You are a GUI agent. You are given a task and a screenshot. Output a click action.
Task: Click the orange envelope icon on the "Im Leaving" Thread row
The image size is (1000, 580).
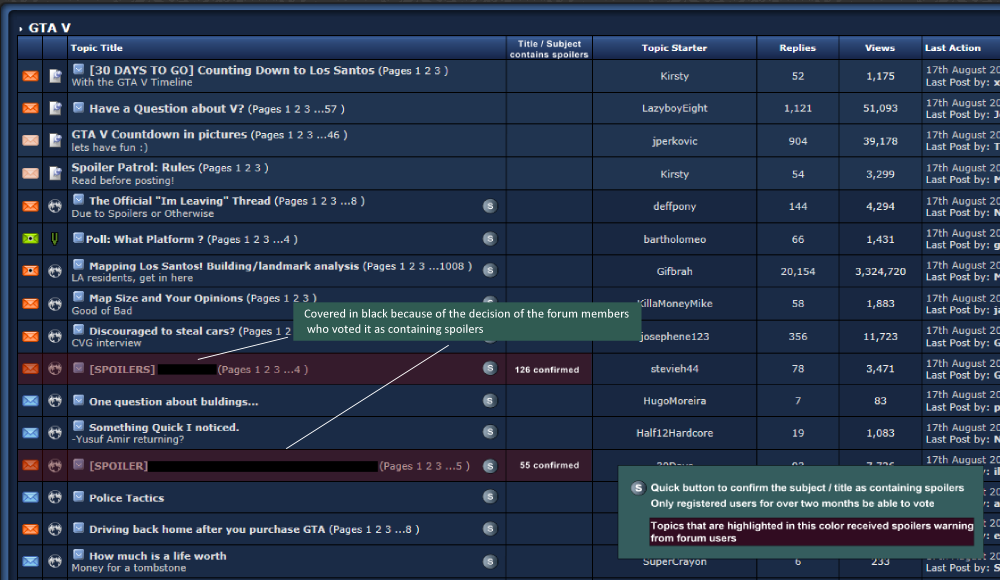pos(30,206)
